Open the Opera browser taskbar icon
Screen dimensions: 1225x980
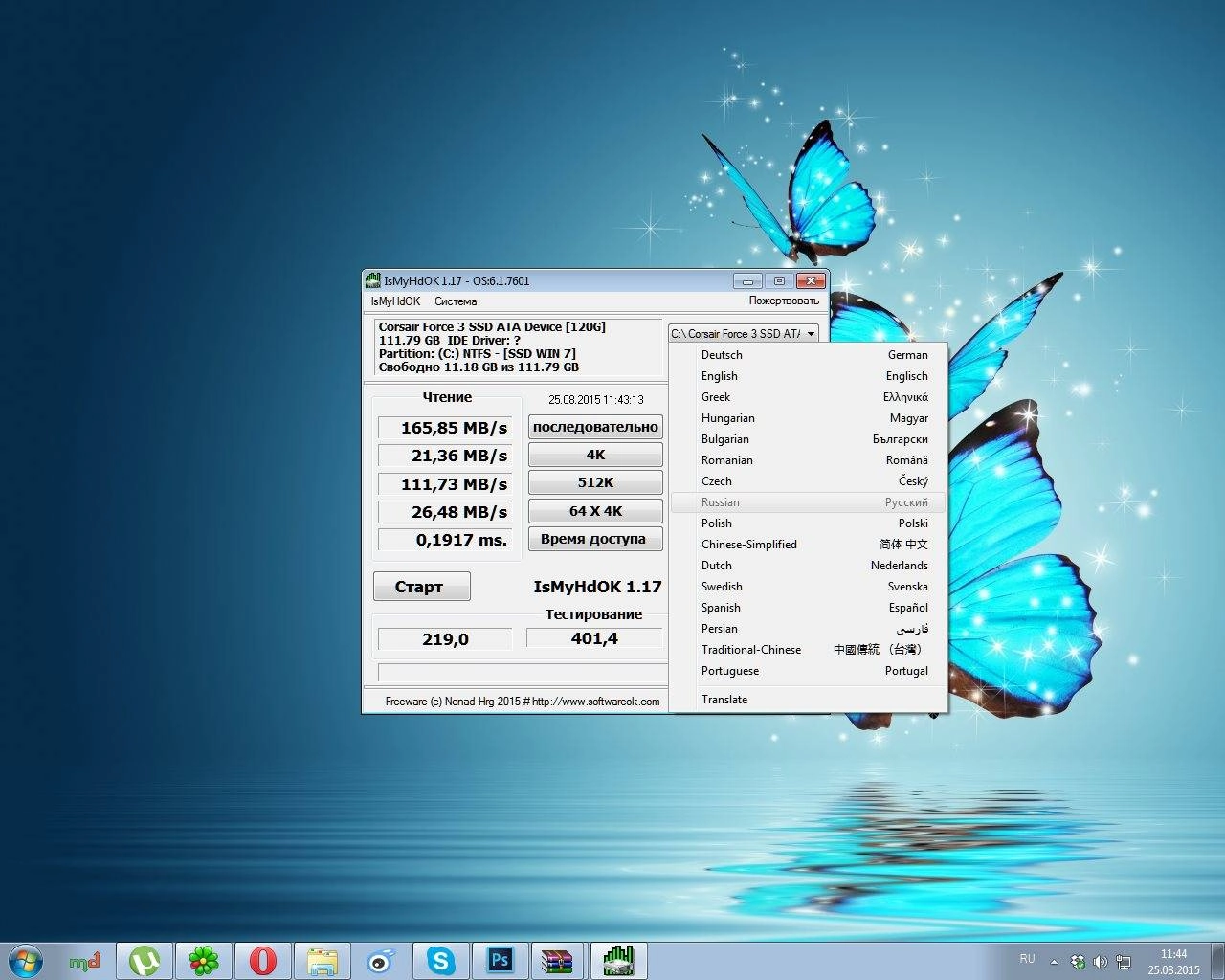[262, 961]
